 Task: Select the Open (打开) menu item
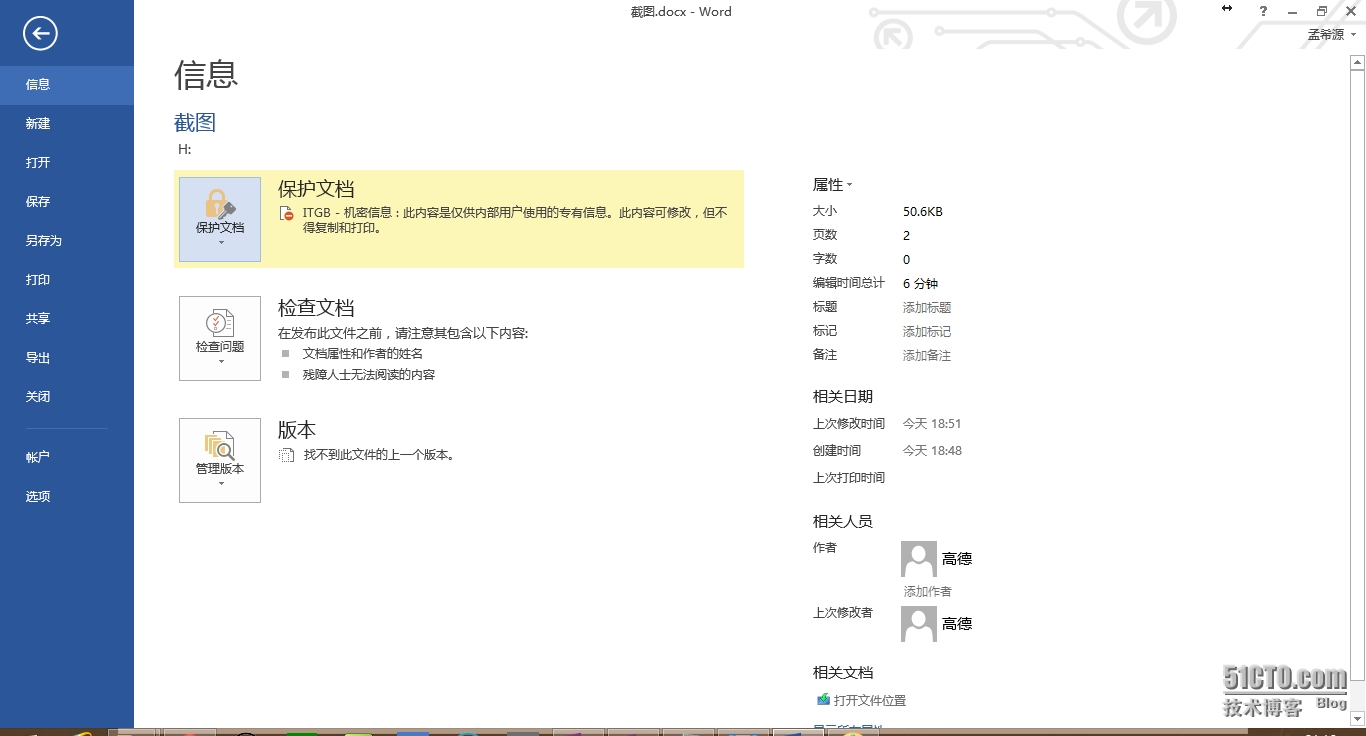[x=38, y=163]
